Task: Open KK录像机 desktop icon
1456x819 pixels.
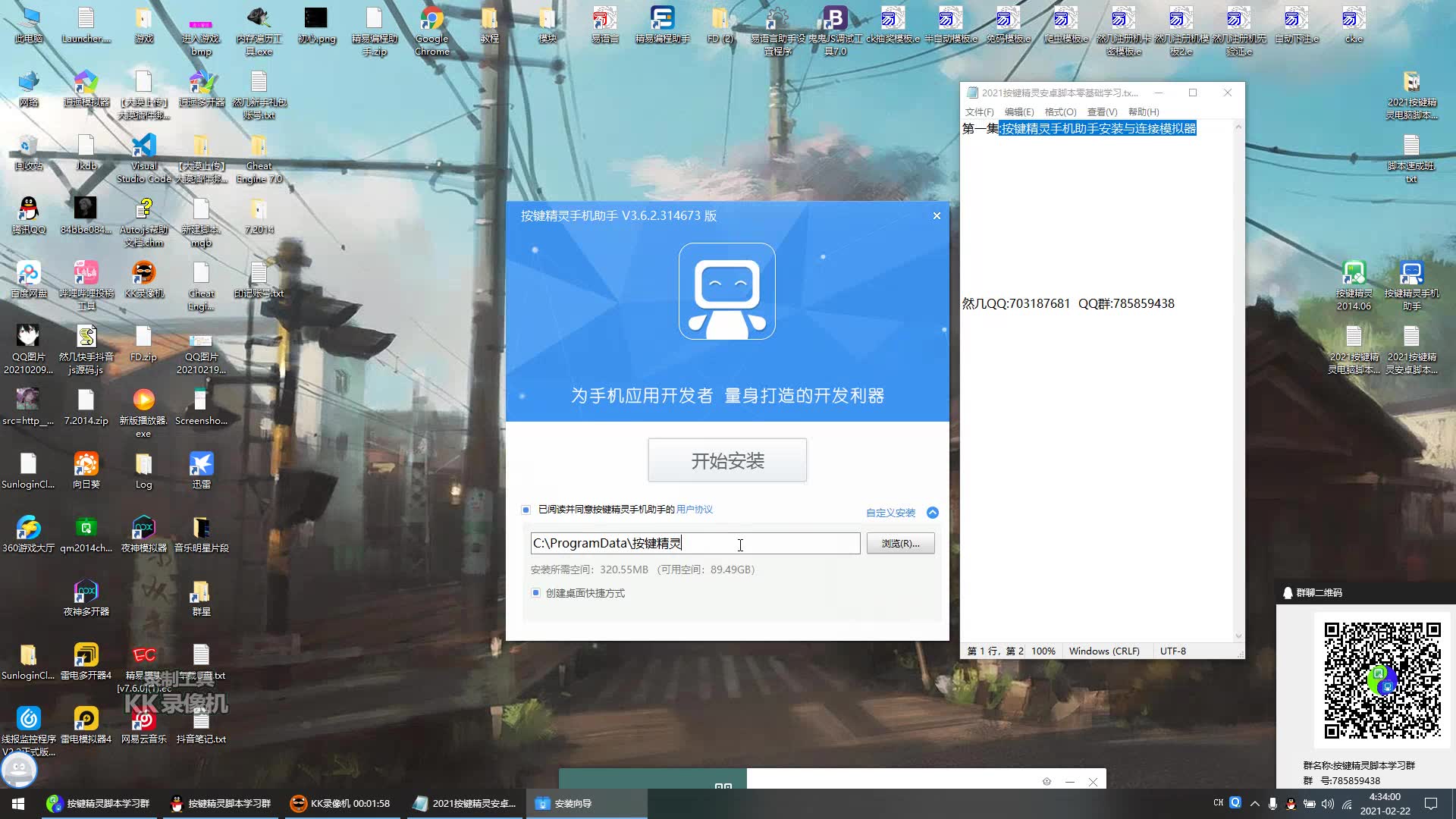Action: pos(144,279)
